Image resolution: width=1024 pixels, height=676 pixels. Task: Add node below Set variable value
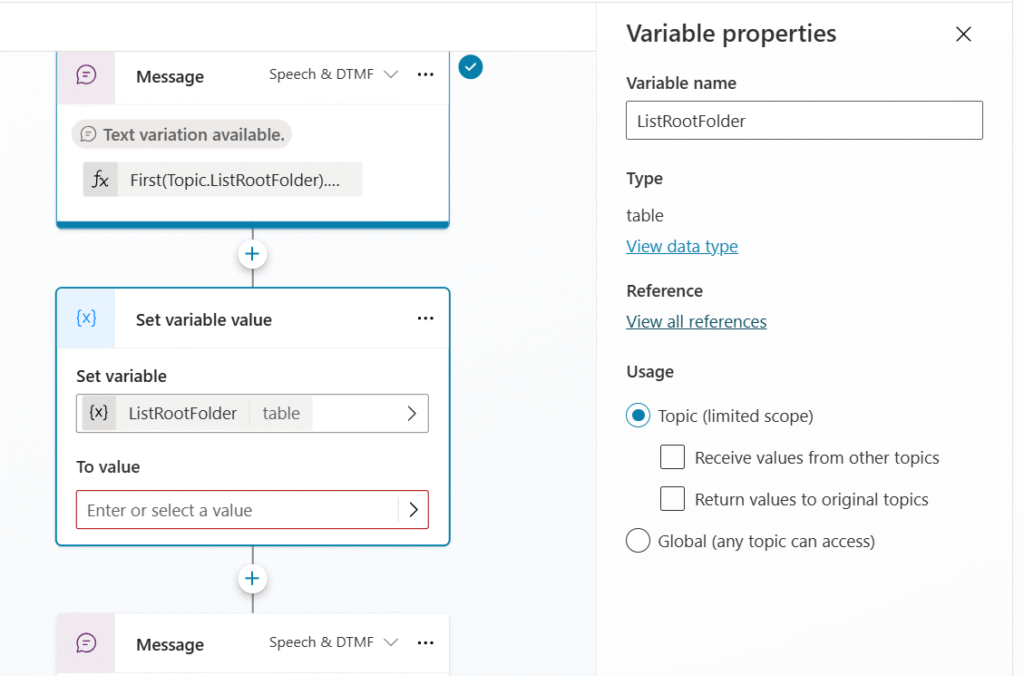point(252,579)
